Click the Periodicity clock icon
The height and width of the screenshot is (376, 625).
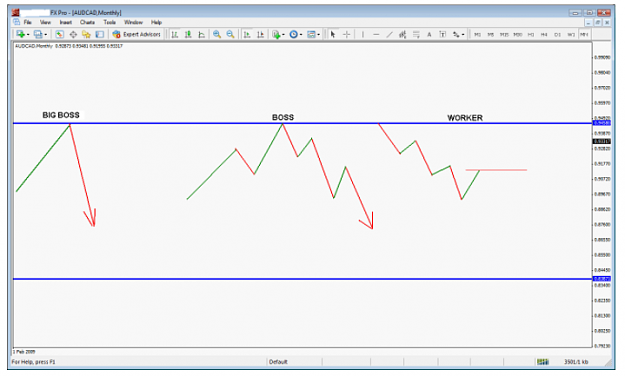tap(293, 34)
